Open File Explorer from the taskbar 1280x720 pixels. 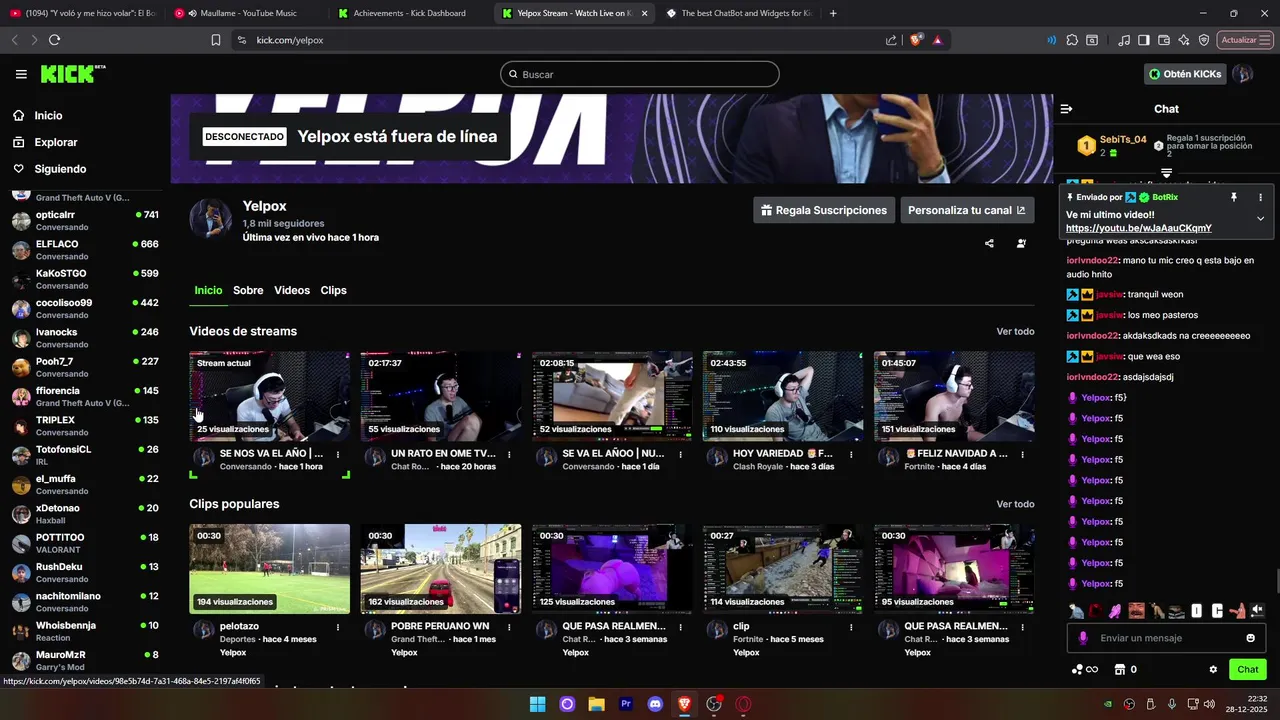[x=596, y=704]
